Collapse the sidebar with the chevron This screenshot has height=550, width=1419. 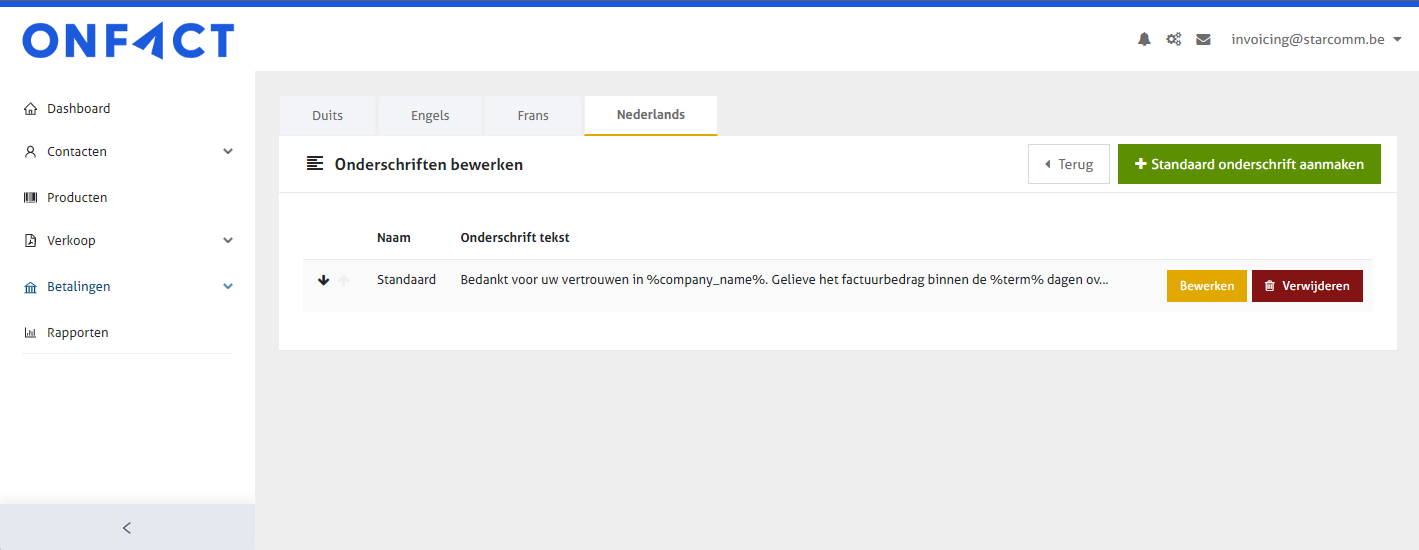(x=127, y=528)
